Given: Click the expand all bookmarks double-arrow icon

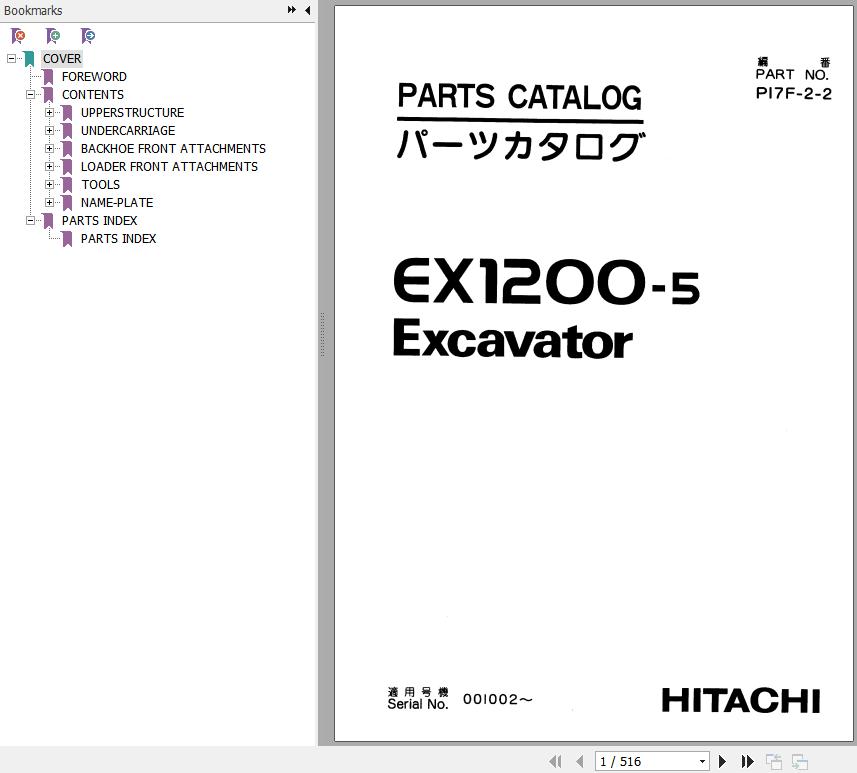Looking at the screenshot, I should tap(291, 10).
